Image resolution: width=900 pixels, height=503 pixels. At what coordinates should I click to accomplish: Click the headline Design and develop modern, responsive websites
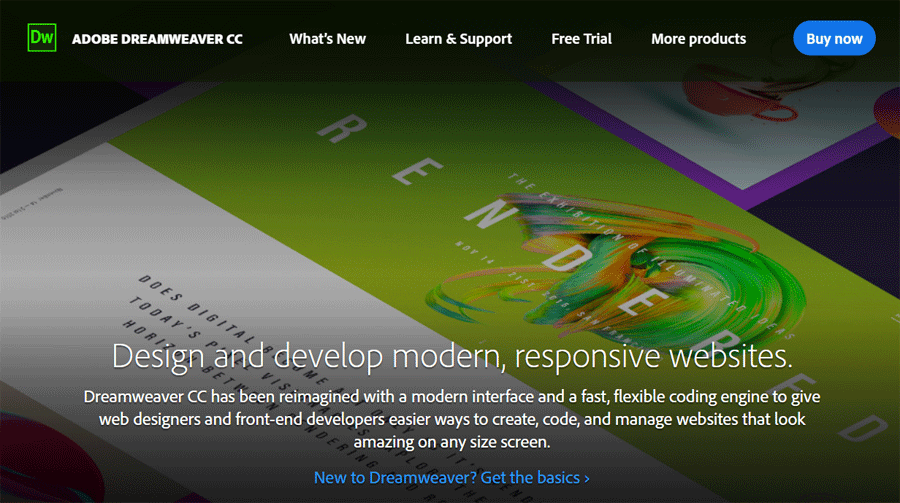coord(452,355)
